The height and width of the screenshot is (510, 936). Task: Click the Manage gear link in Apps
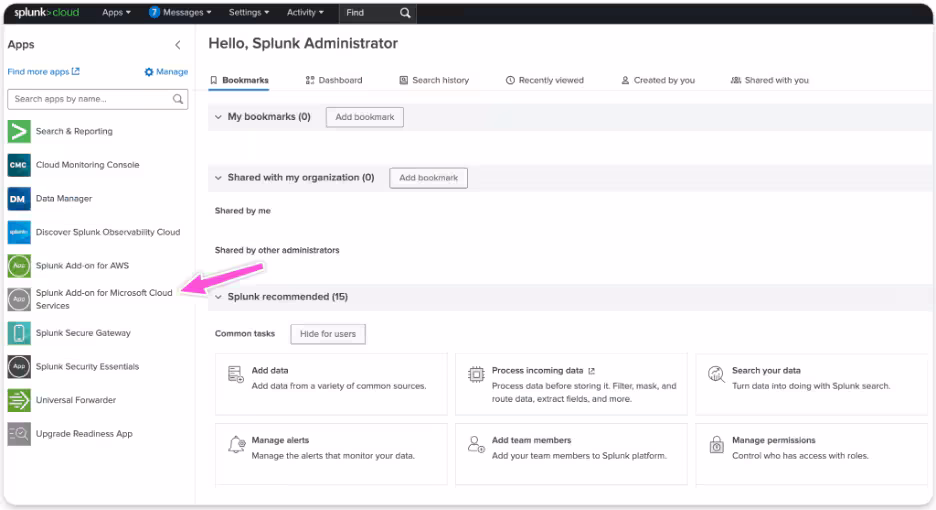point(166,72)
